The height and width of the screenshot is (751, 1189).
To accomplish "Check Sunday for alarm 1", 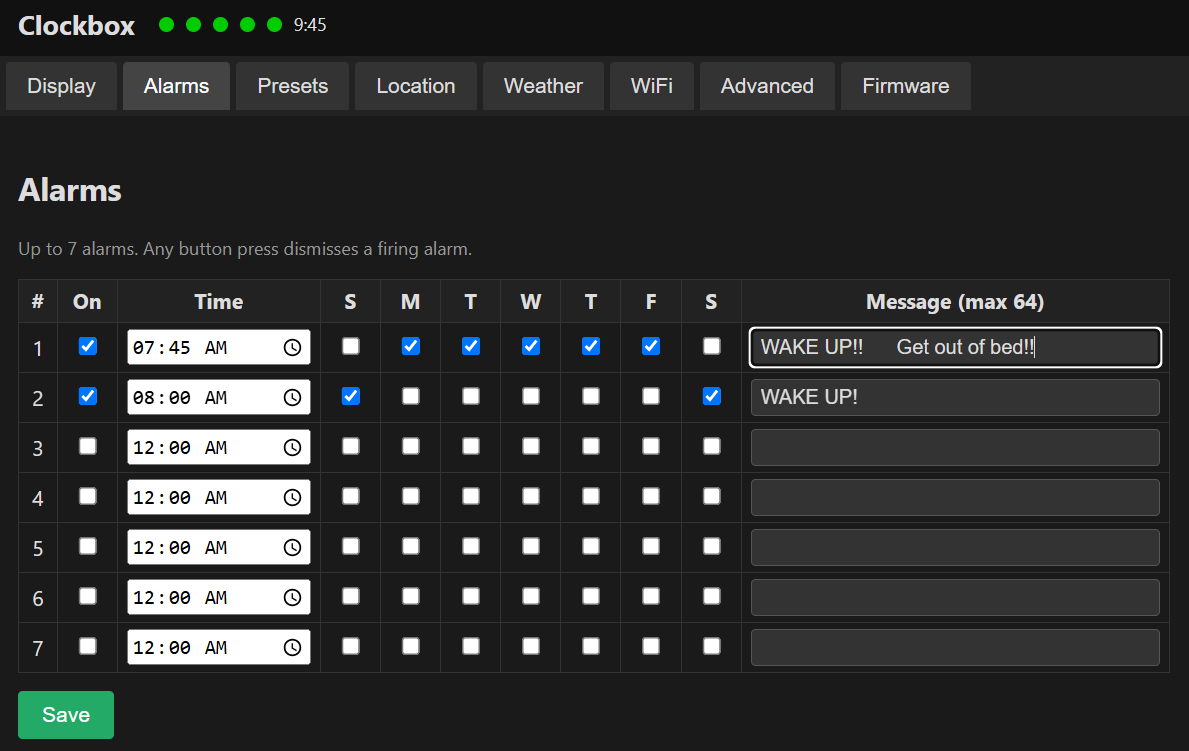I will click(350, 346).
